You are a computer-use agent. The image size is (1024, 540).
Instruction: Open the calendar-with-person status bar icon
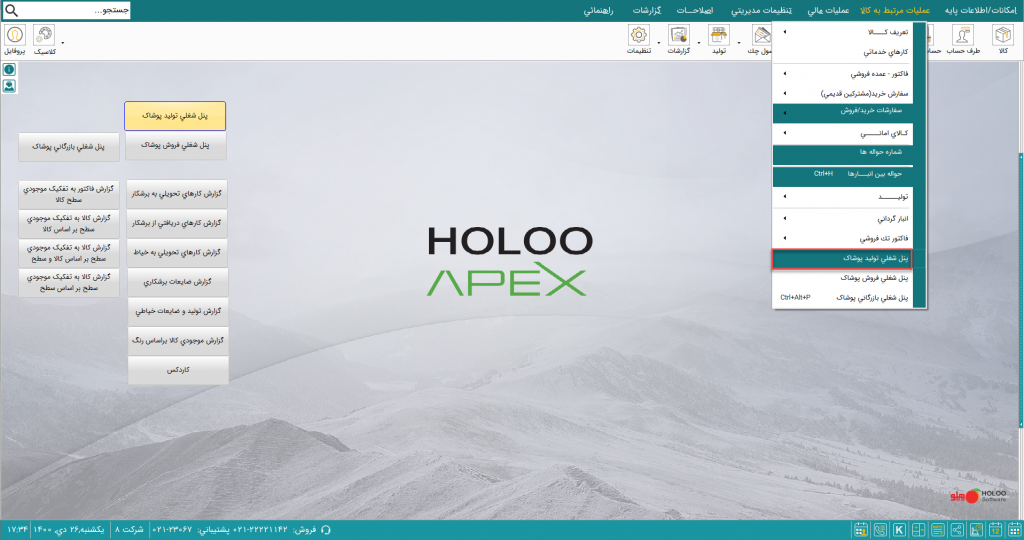pos(861,530)
